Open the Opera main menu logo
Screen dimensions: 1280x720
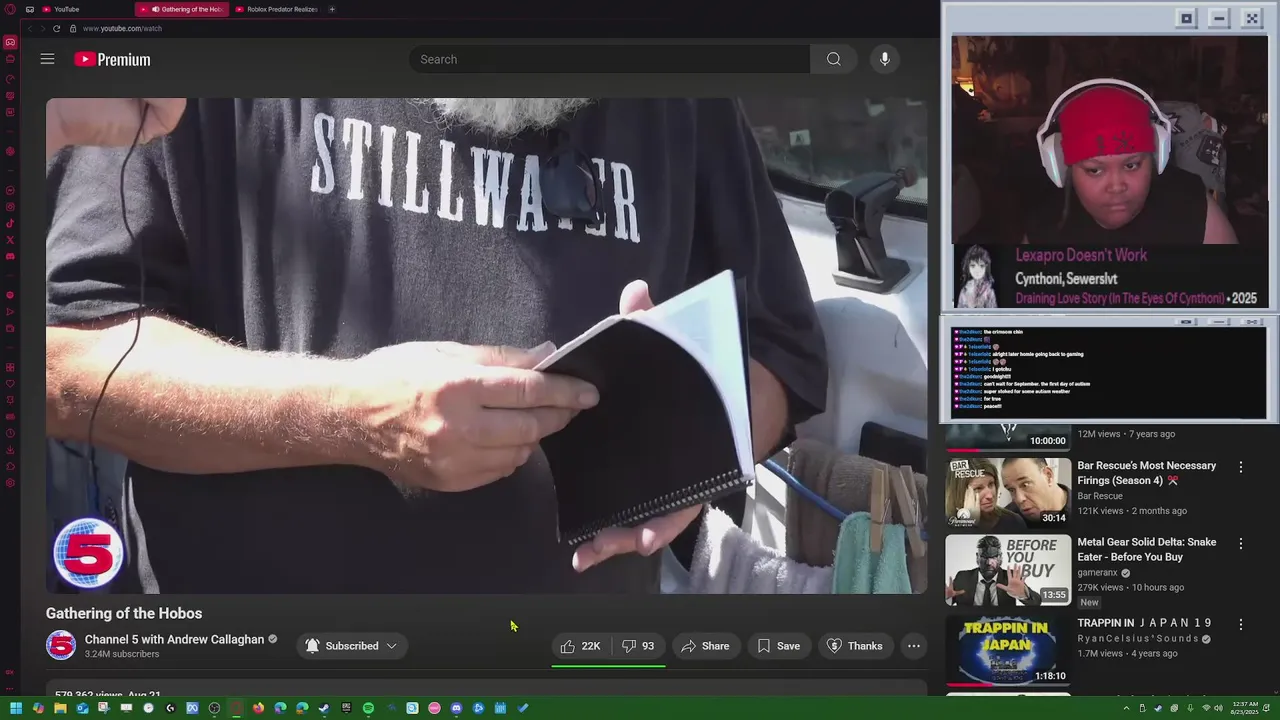pos(10,9)
